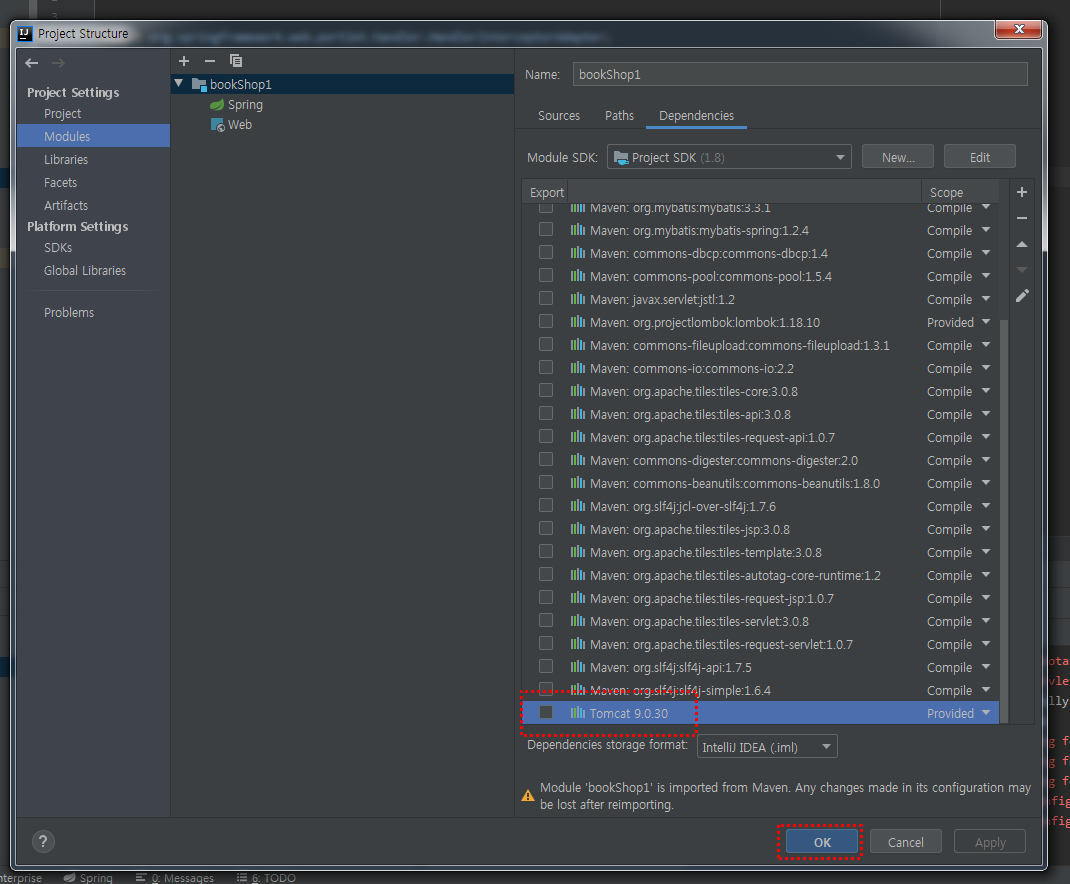1070x884 pixels.
Task: Toggle export checkbox for tiles-core:3.0.8
Action: [546, 390]
